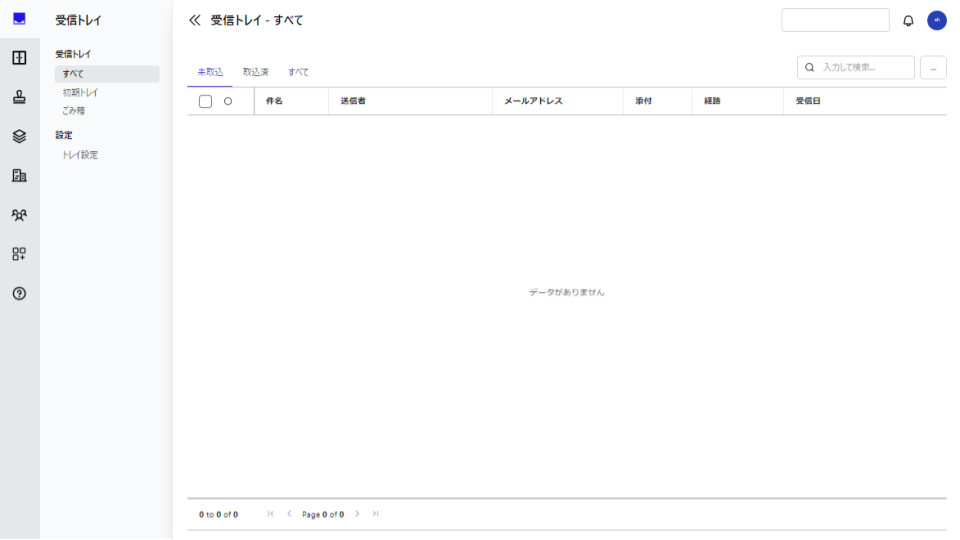Screen dimensions: 960x540
Task: Open the layers stack icon in sidebar
Action: click(19, 136)
